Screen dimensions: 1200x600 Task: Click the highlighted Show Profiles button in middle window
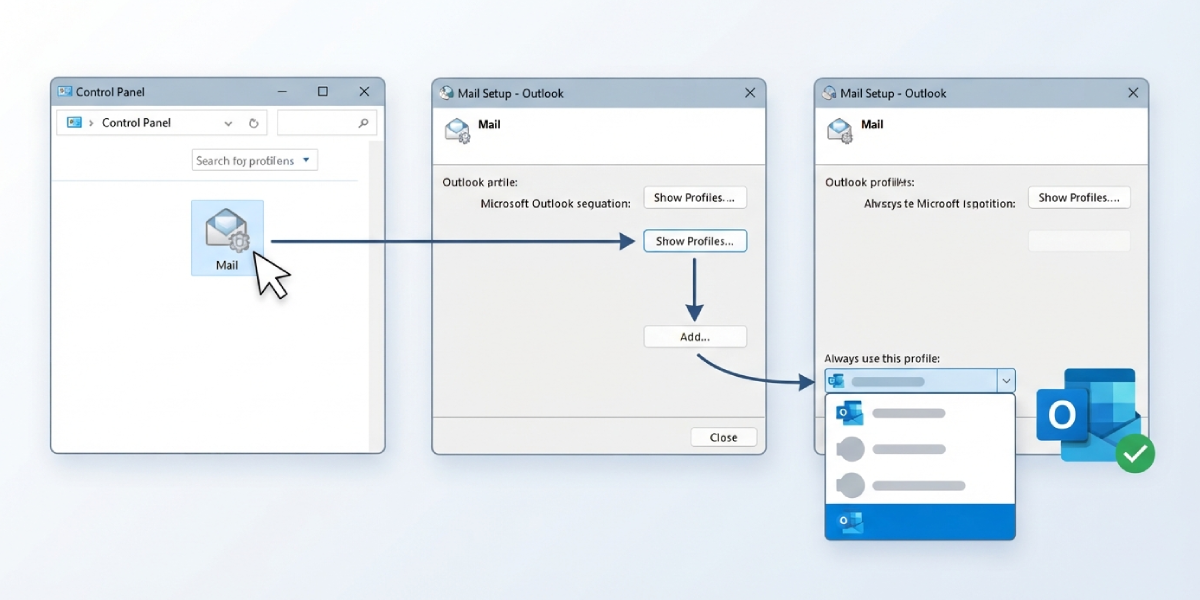695,241
